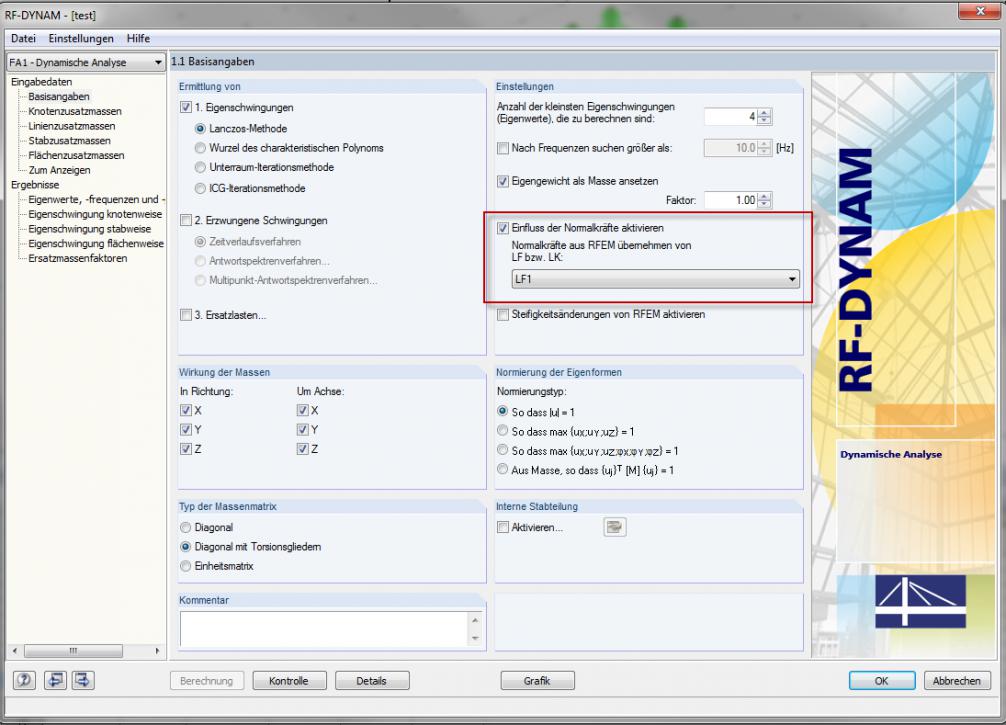This screenshot has width=1006, height=725.
Task: Select Stabzusatzmassen in the tree
Action: tap(69, 141)
